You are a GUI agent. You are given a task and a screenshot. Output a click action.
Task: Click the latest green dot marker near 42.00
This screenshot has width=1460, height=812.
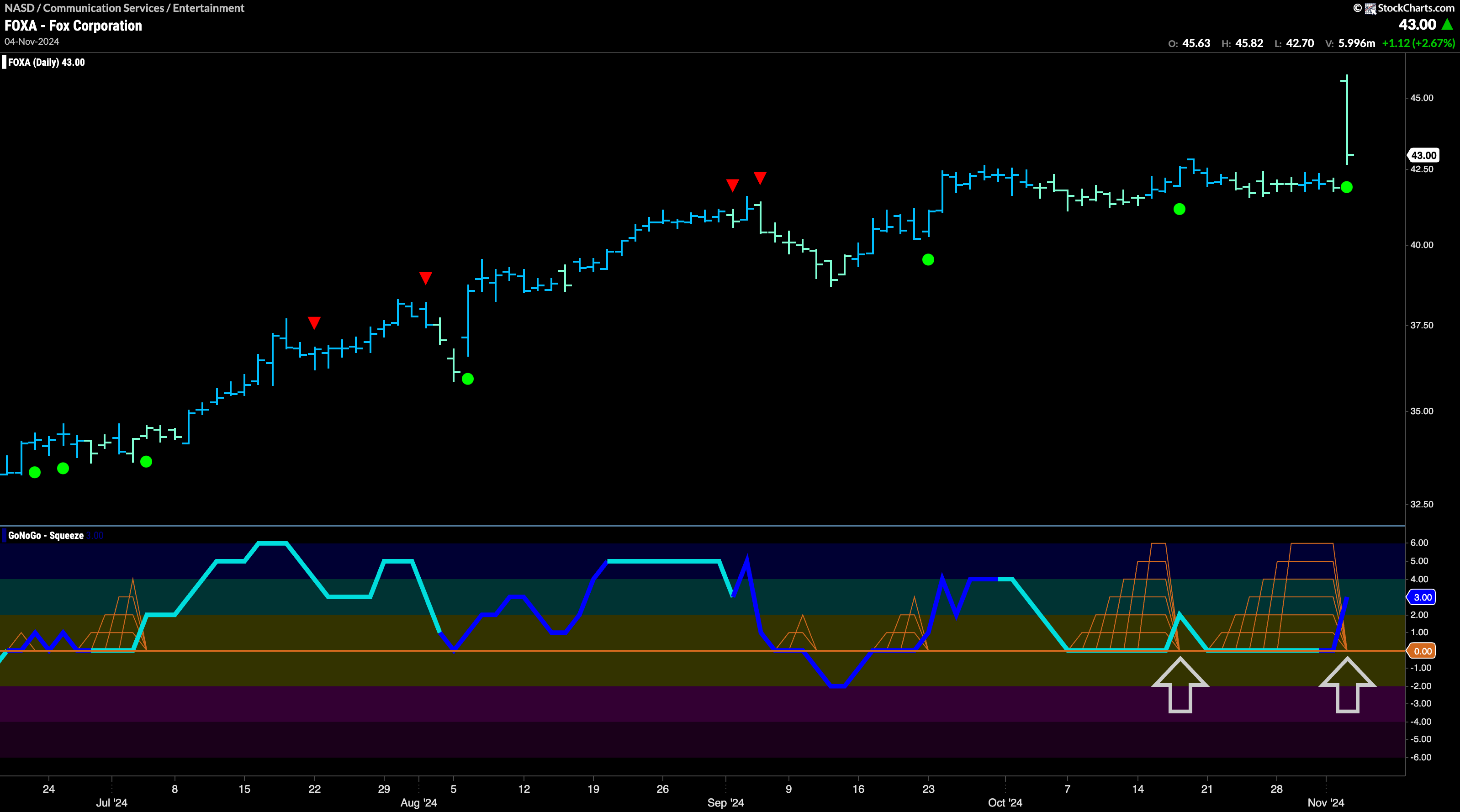(x=1347, y=187)
